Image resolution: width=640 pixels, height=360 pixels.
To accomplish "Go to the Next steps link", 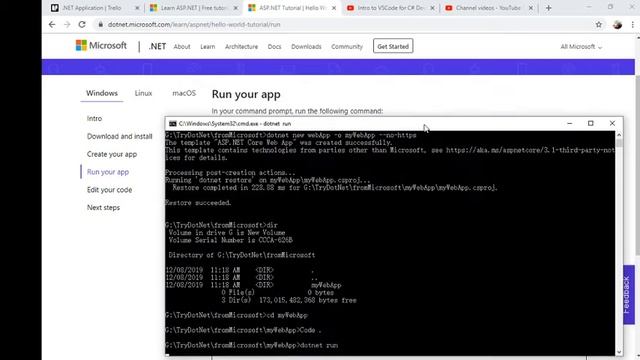I will [x=103, y=207].
